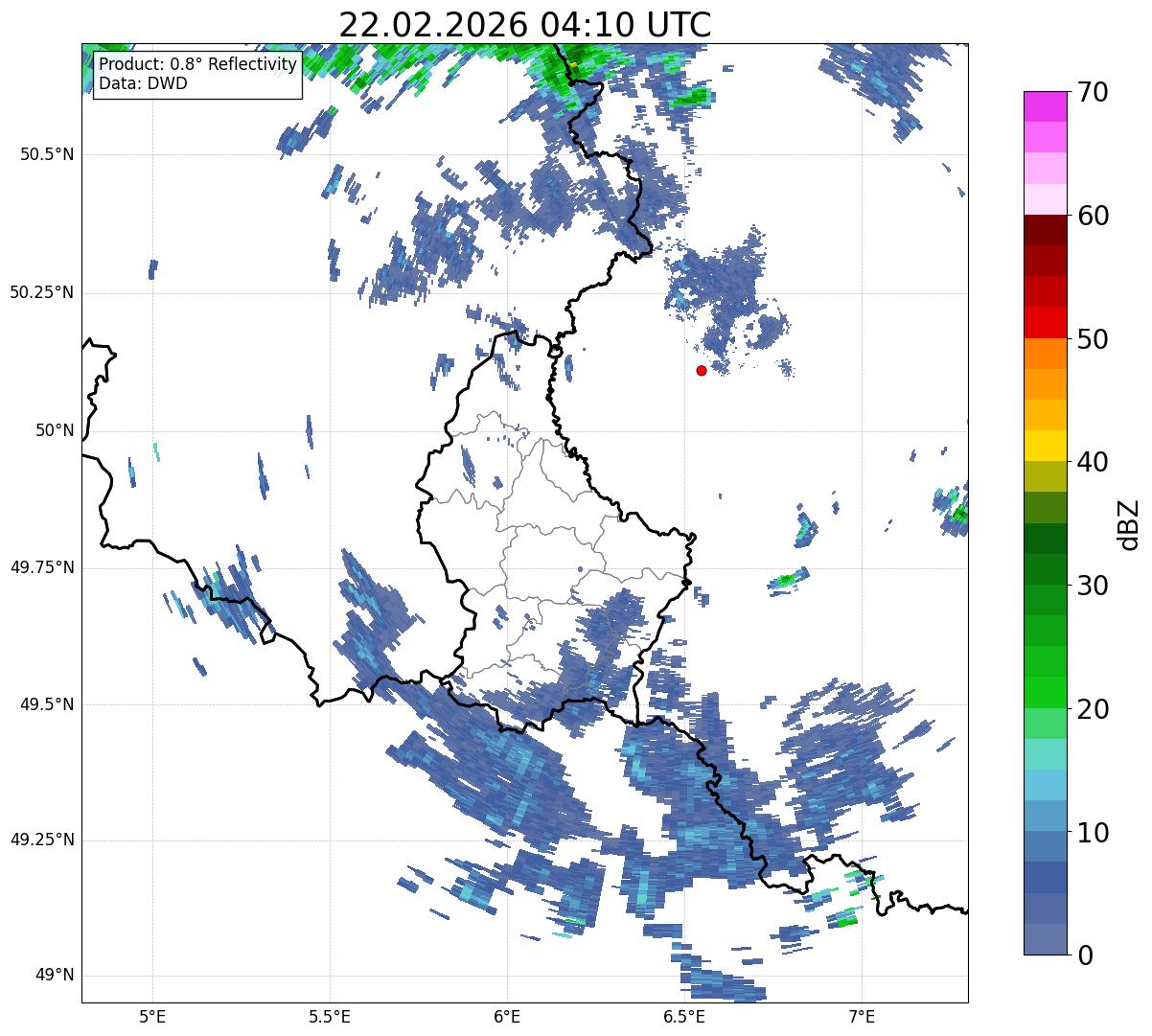Click the turquoise colorbar segment below 20
This screenshot has width=1152, height=1036.
1045,754
